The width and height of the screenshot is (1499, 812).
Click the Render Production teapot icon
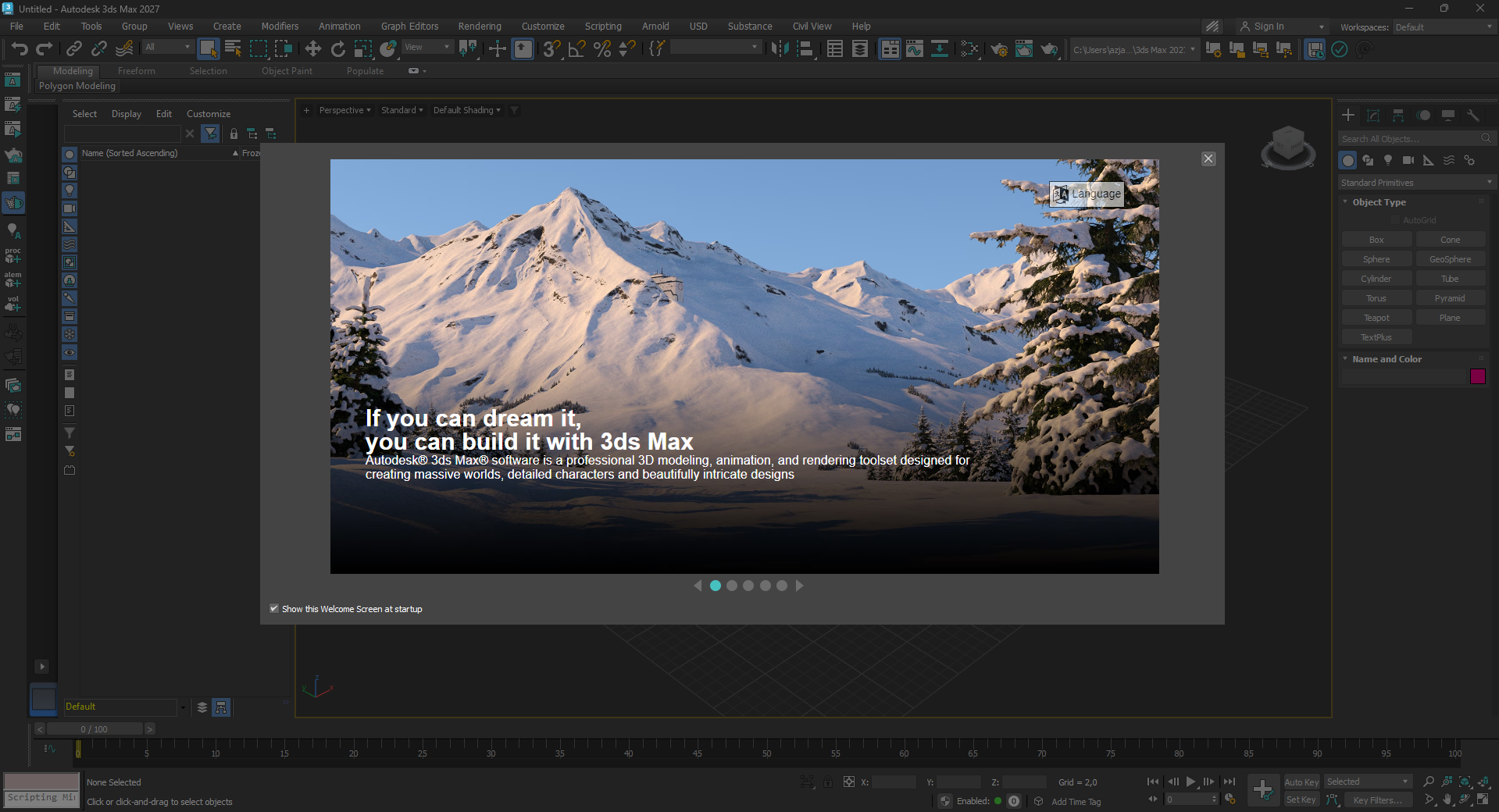pyautogui.click(x=1049, y=49)
